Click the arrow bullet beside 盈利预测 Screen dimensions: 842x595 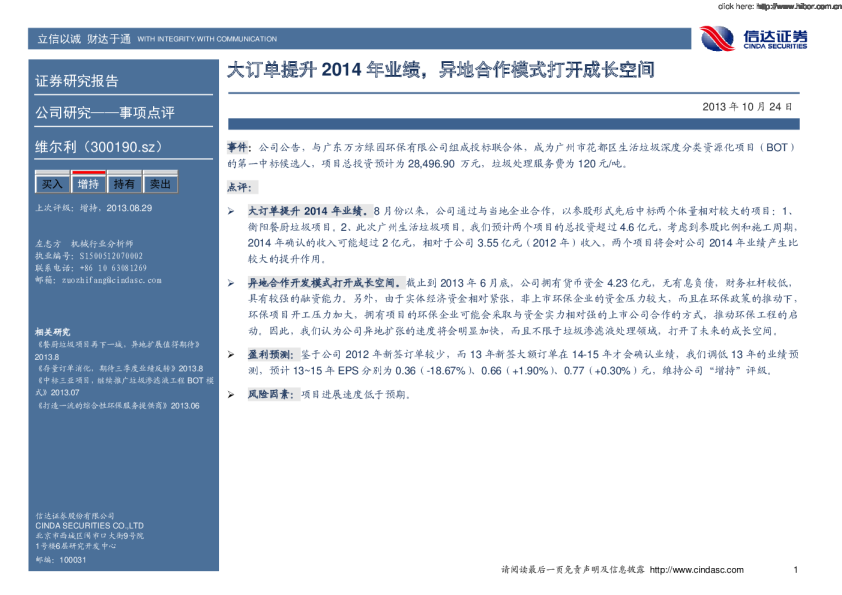pos(231,354)
